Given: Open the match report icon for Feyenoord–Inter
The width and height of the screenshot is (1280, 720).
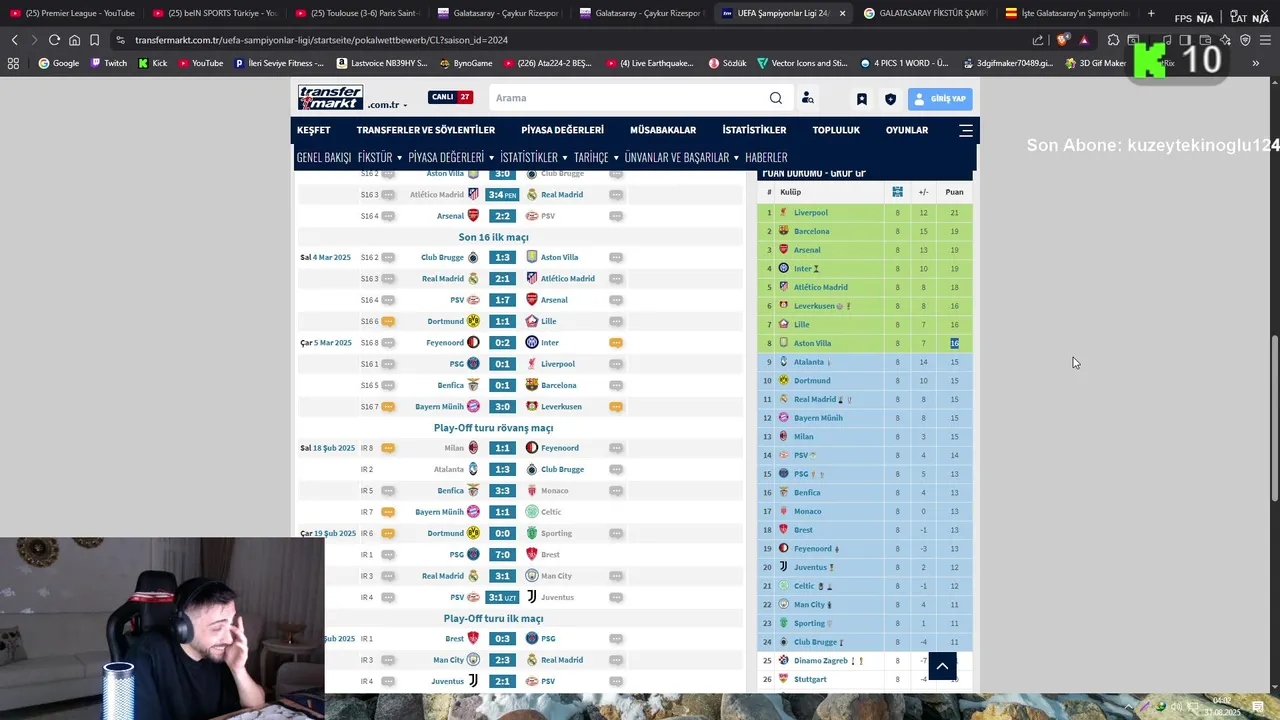Looking at the screenshot, I should tap(616, 343).
